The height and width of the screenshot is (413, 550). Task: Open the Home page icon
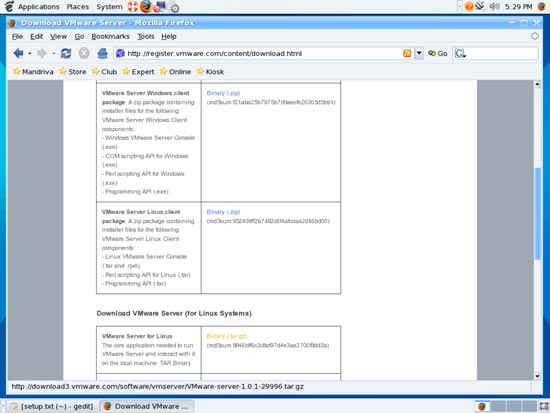102,53
